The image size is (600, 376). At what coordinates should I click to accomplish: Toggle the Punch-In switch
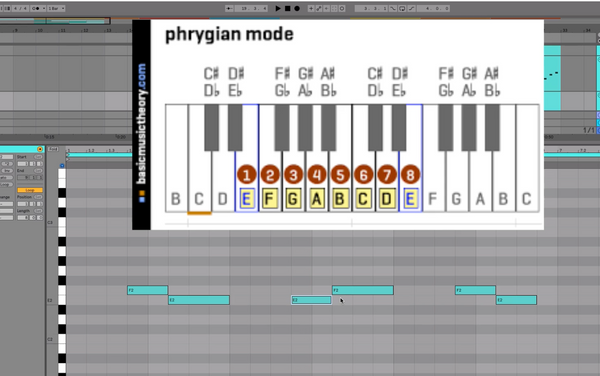[x=393, y=8]
